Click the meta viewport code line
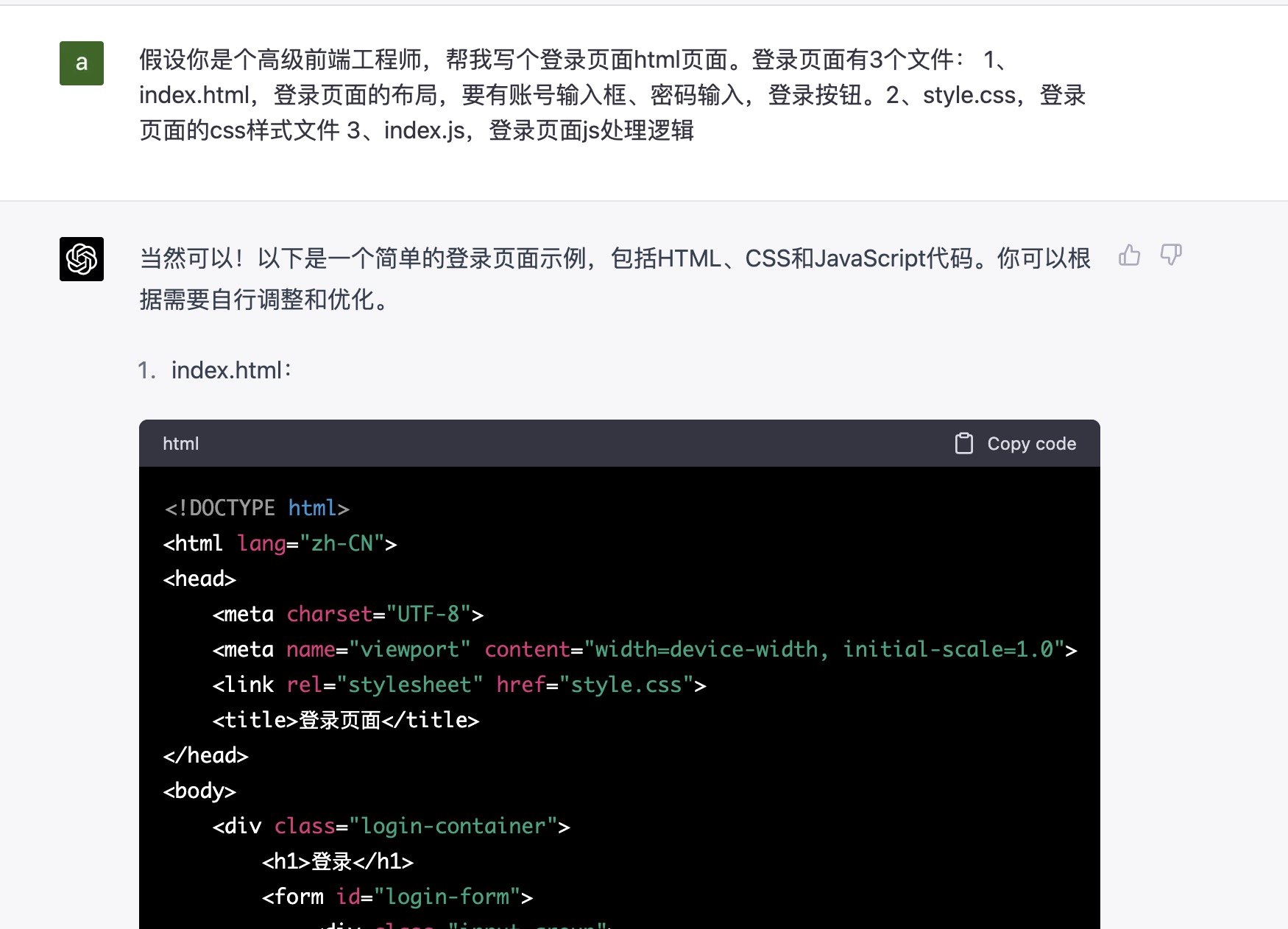The height and width of the screenshot is (929, 1288). tap(645, 649)
